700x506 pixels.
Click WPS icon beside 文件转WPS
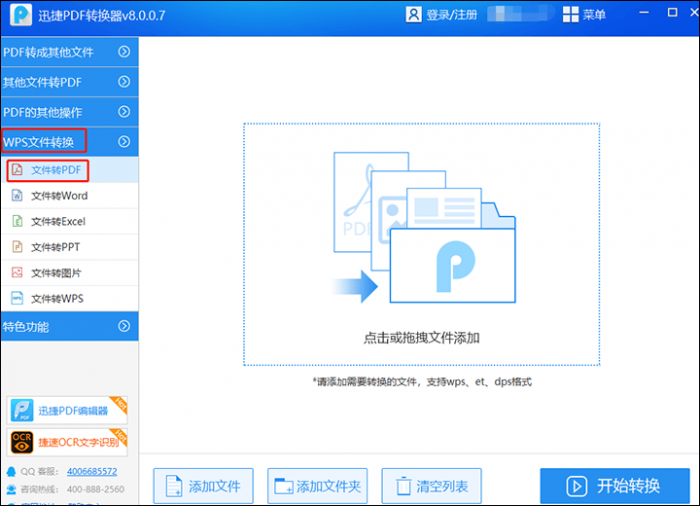click(17, 298)
